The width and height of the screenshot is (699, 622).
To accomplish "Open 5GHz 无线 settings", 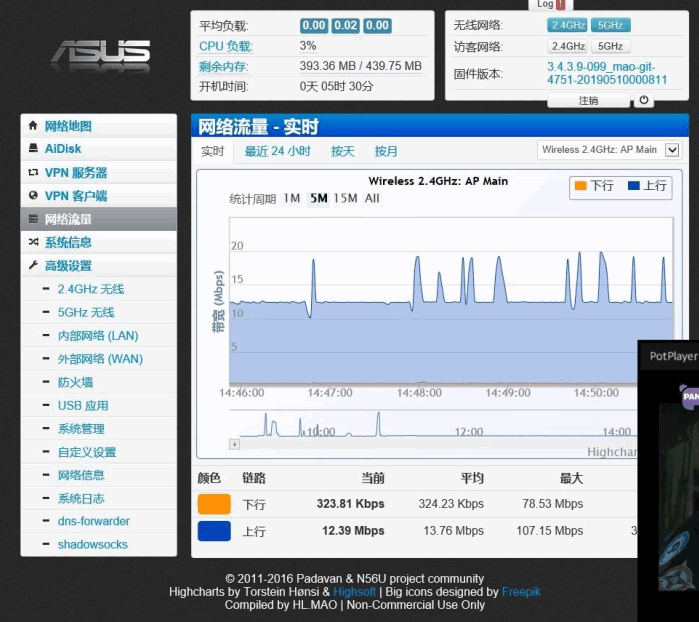I will point(99,312).
